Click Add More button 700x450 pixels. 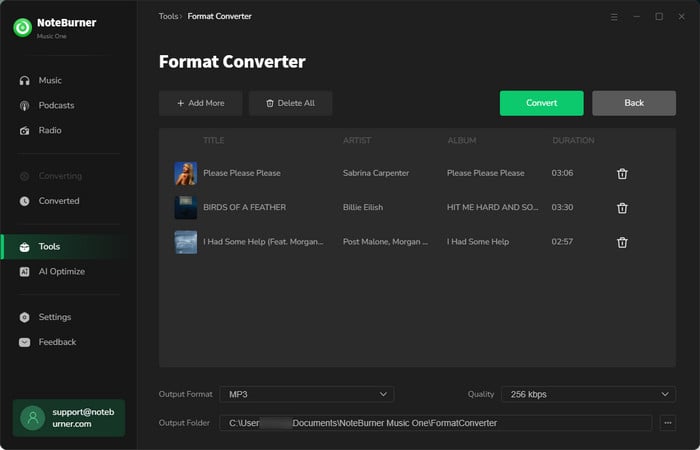[200, 103]
